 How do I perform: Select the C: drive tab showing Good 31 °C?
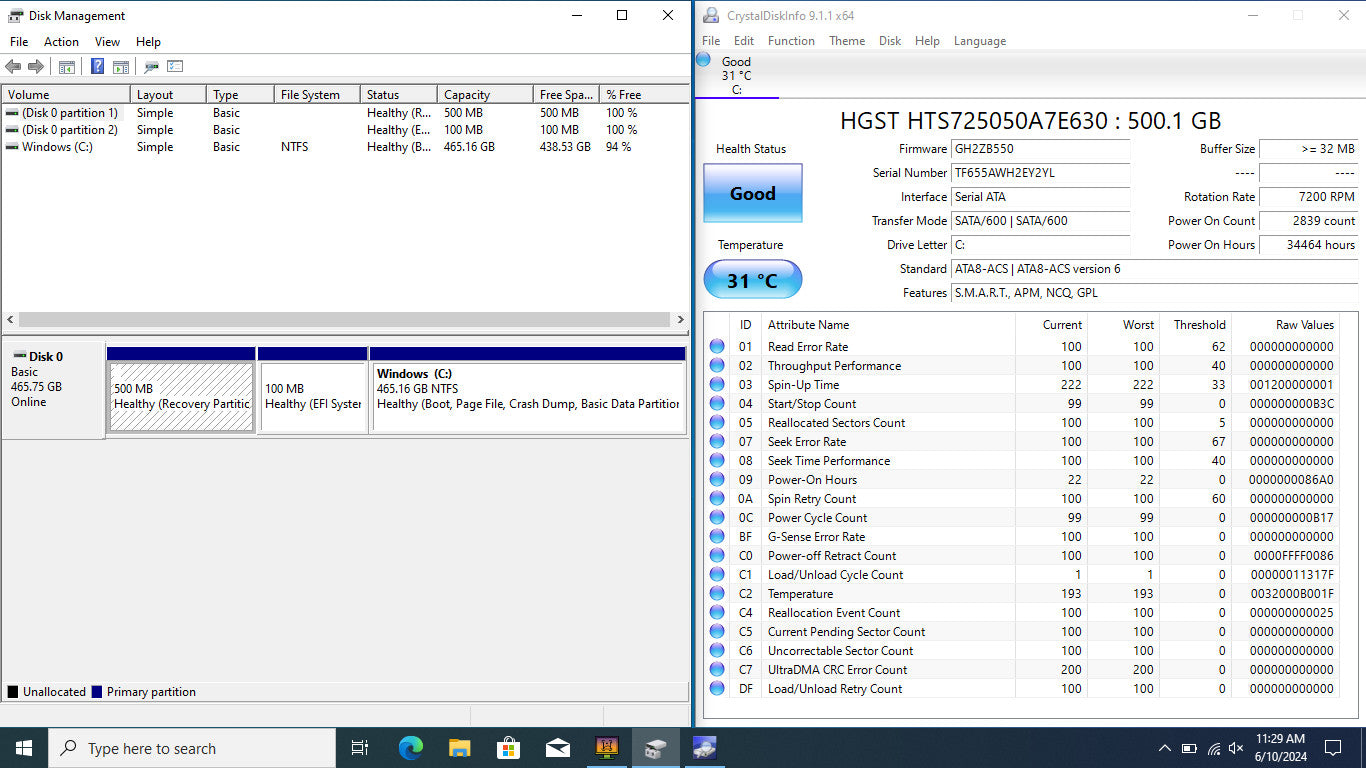coord(736,75)
